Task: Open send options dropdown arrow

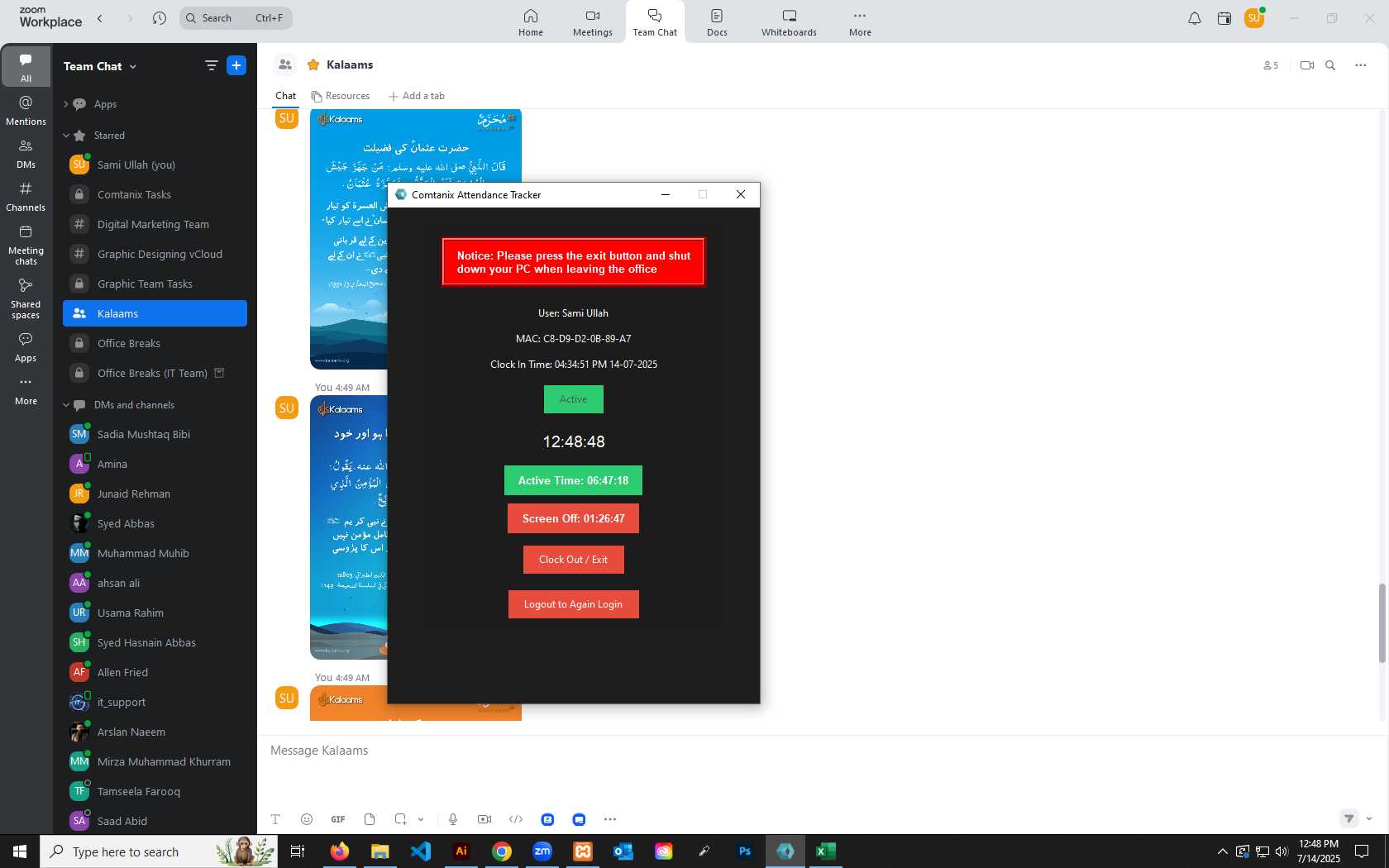Action: click(1369, 818)
